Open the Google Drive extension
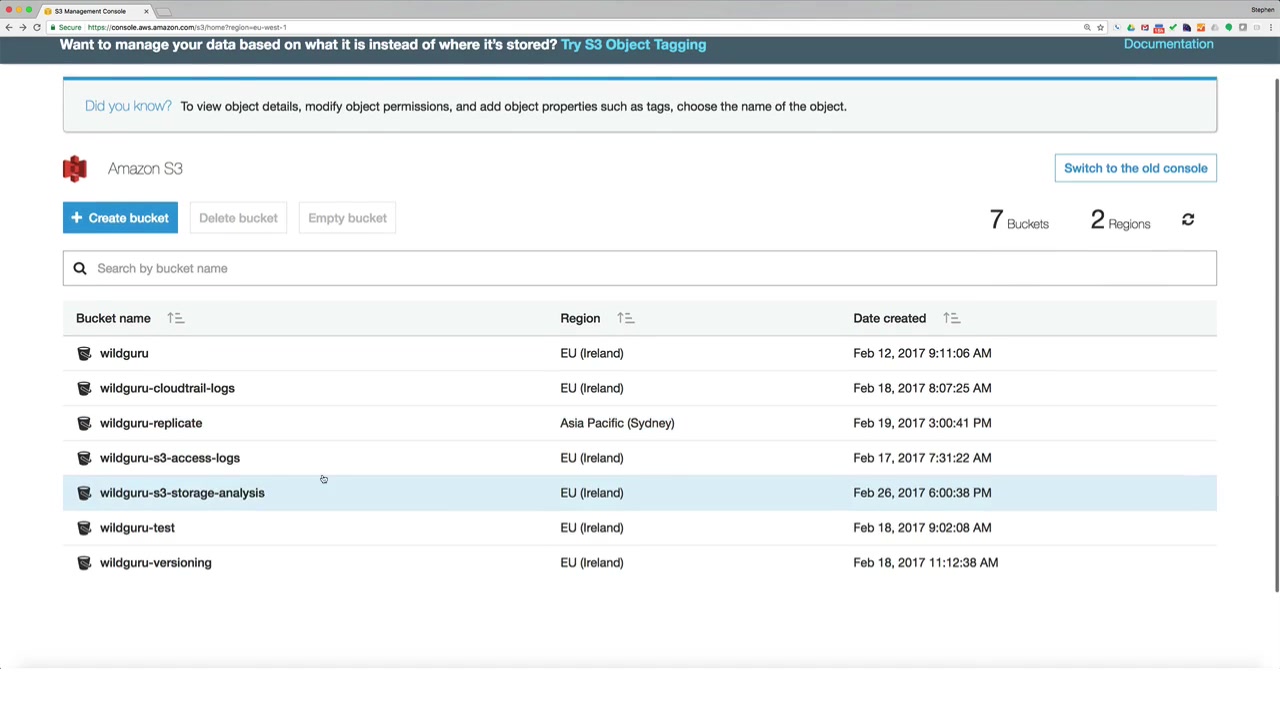Screen dimensions: 1280x720 pos(1131,27)
